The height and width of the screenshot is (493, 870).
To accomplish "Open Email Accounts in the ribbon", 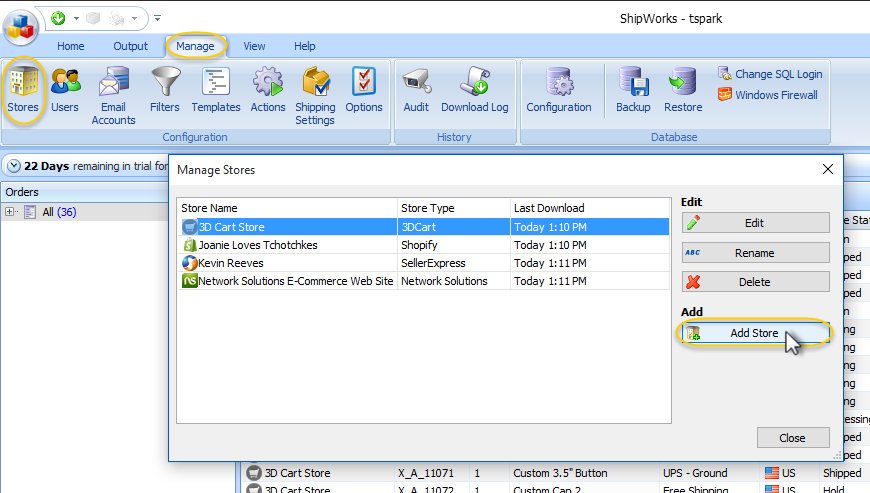I will tap(113, 95).
